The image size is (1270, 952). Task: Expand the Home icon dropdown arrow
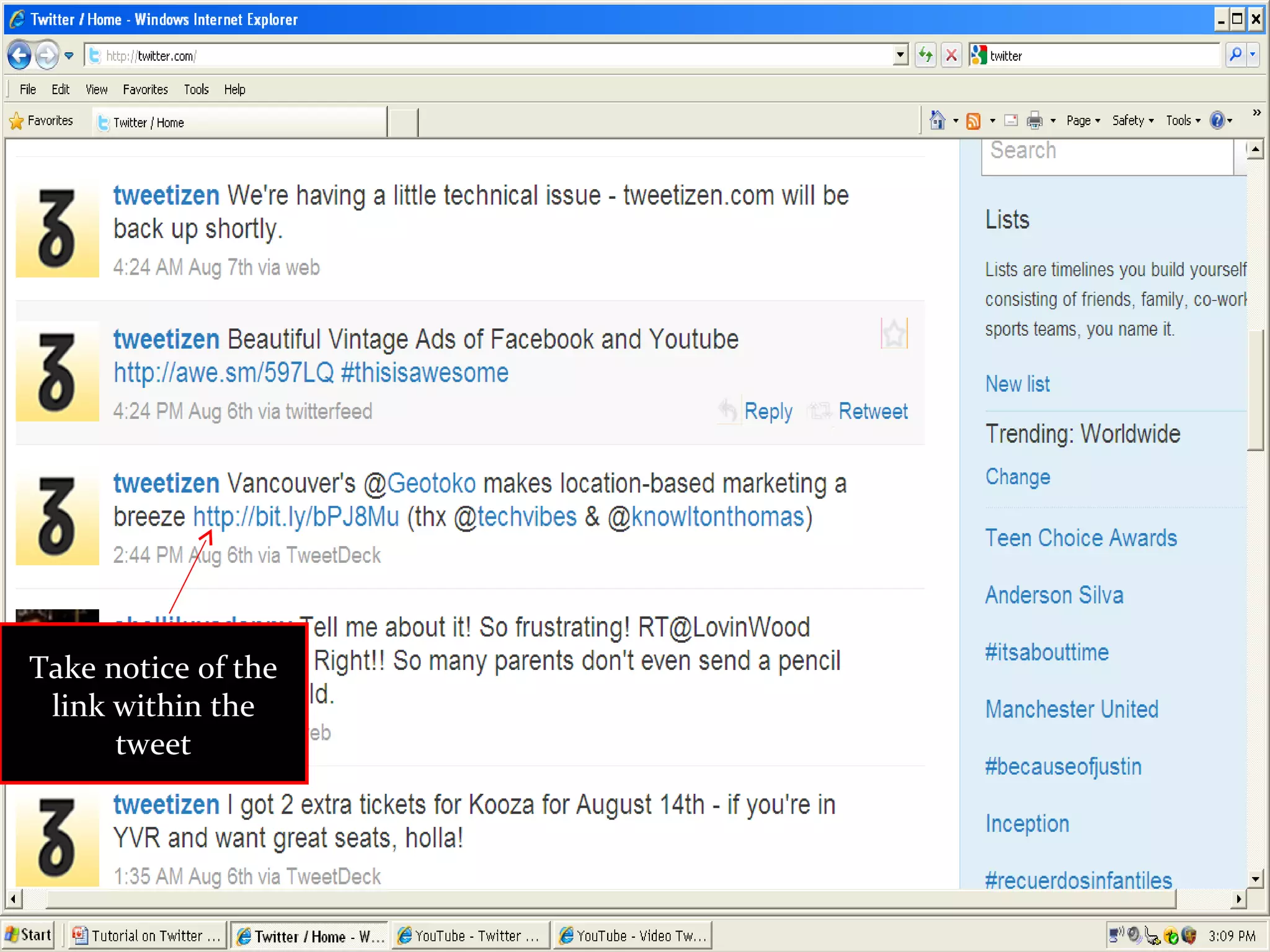tap(956, 121)
